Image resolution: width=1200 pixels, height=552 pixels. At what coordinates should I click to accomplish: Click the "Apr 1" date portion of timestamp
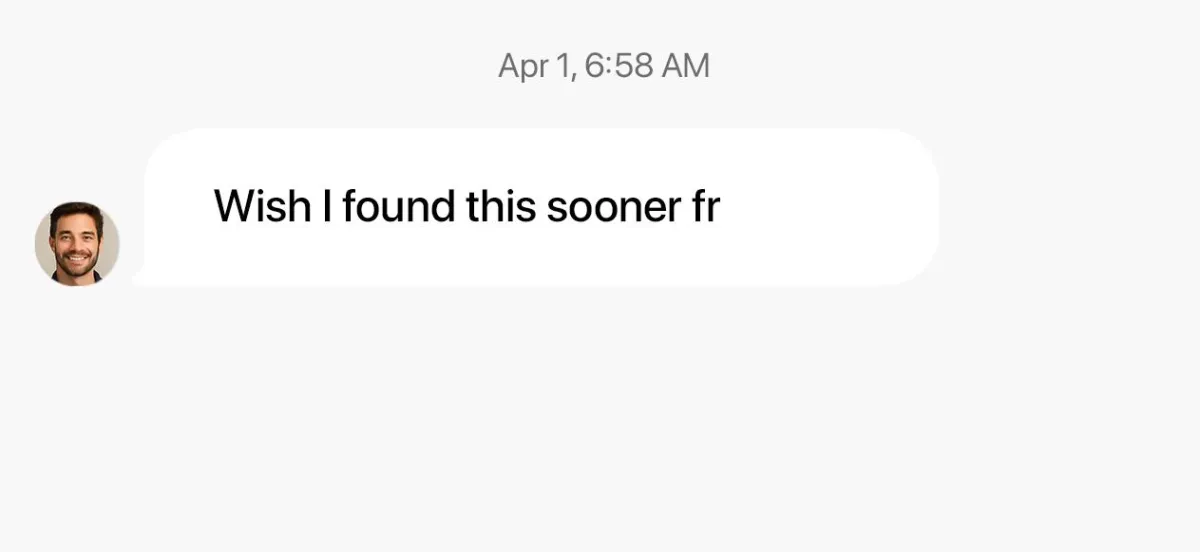pos(535,66)
